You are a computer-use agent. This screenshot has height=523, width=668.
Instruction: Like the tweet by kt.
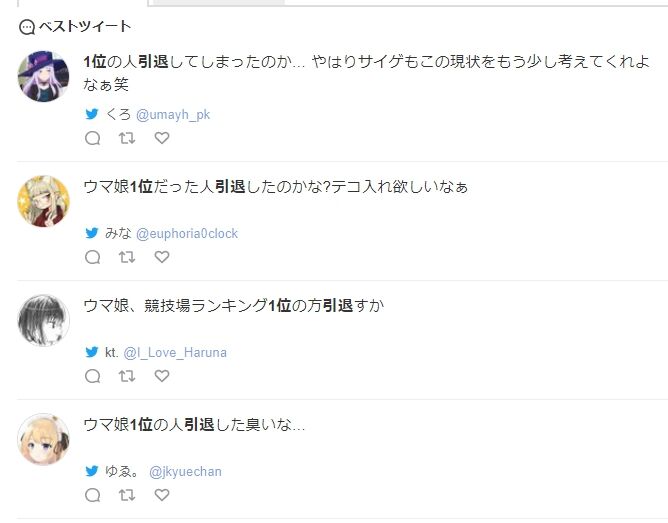tap(162, 377)
